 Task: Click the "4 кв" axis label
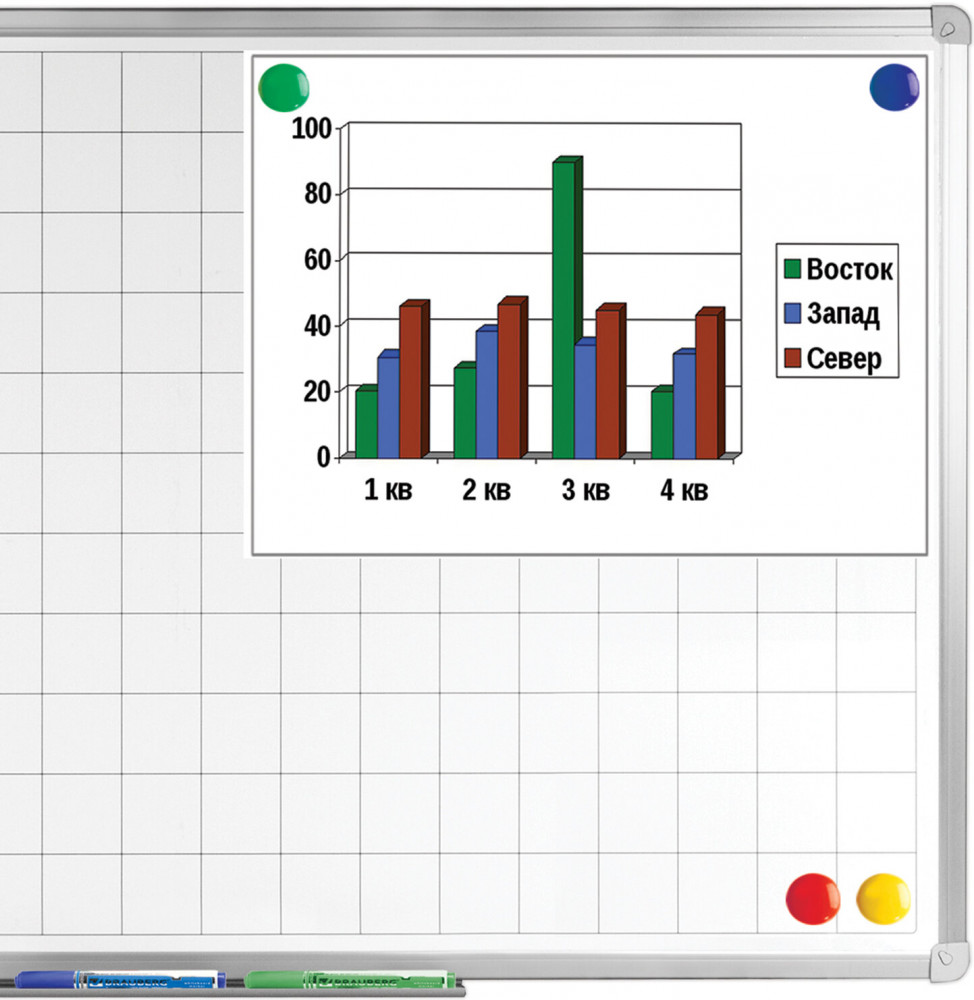tap(684, 490)
